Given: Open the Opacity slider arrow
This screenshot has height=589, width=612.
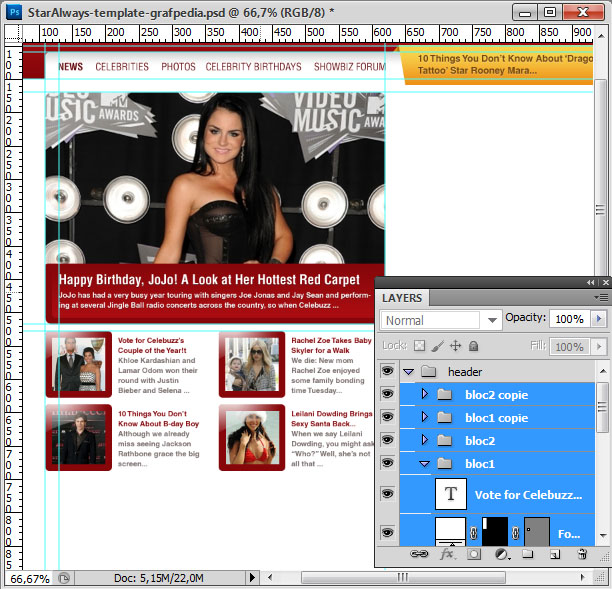Looking at the screenshot, I should coord(599,319).
